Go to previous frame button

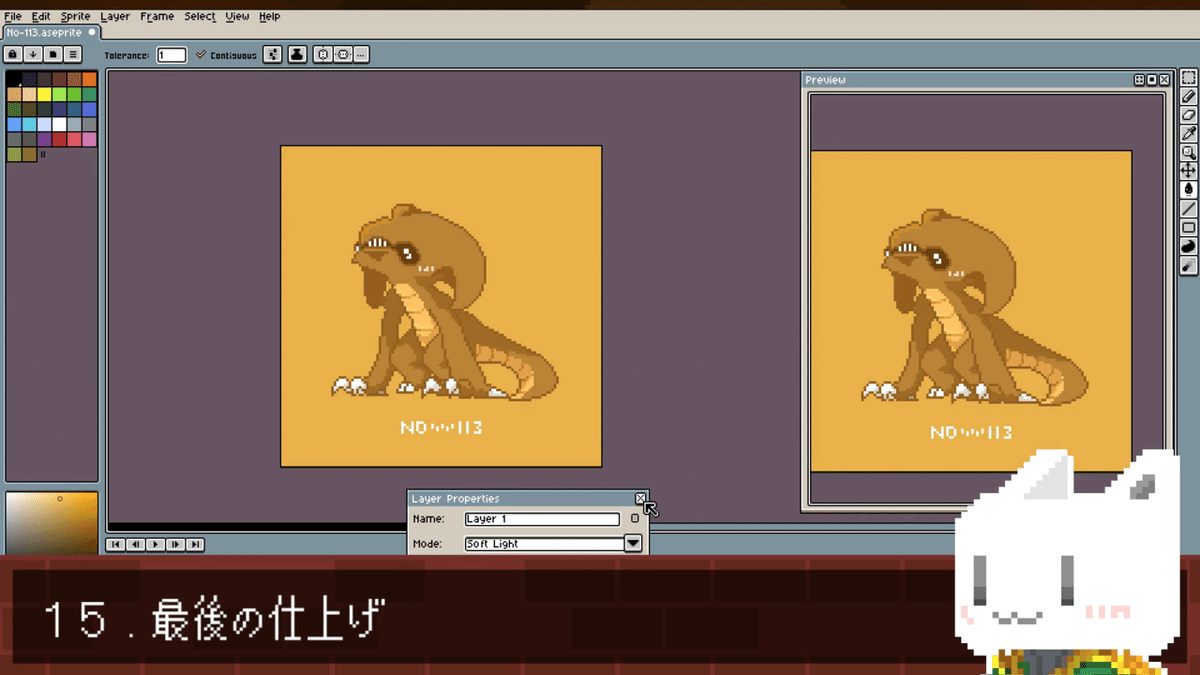[135, 544]
